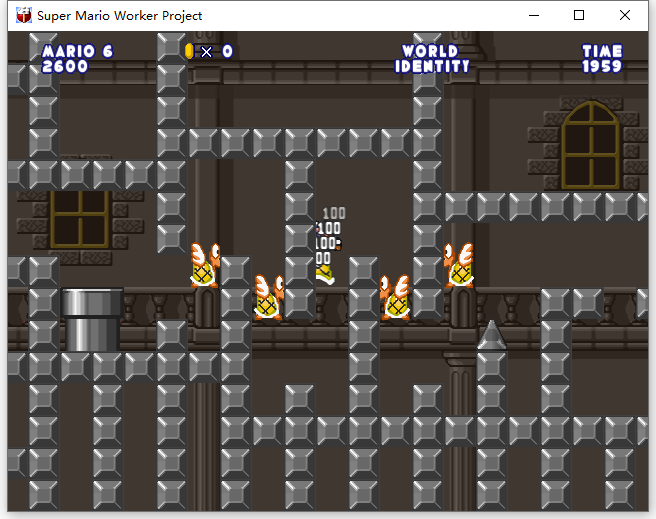Maximize the game window

pos(579,15)
